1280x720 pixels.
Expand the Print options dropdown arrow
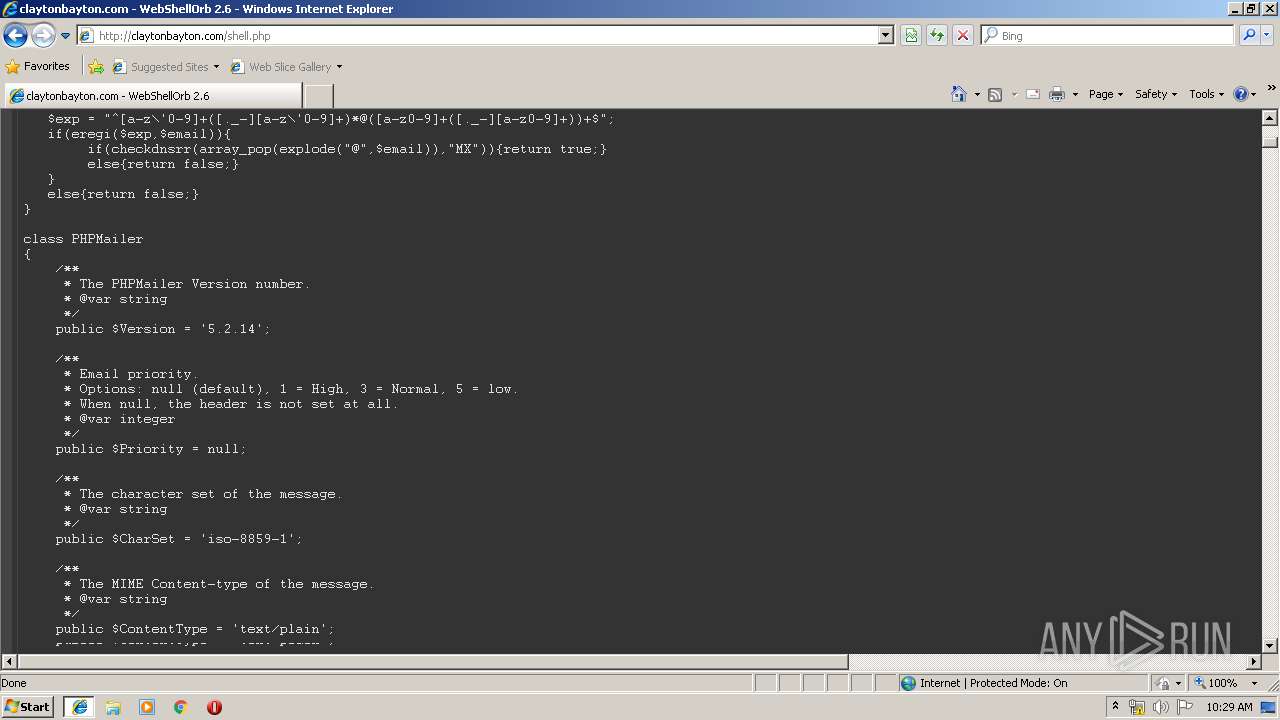(x=1075, y=94)
